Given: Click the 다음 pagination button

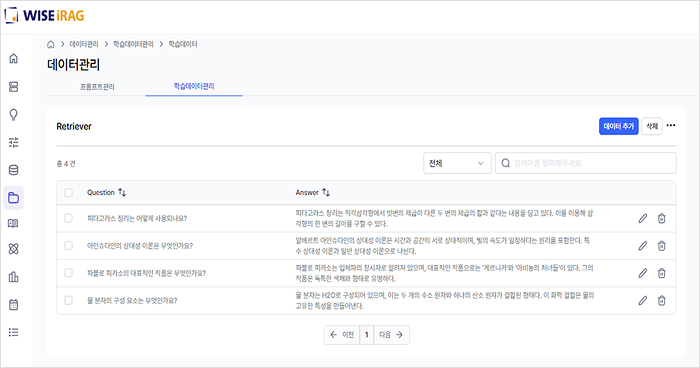Looking at the screenshot, I should 391,335.
